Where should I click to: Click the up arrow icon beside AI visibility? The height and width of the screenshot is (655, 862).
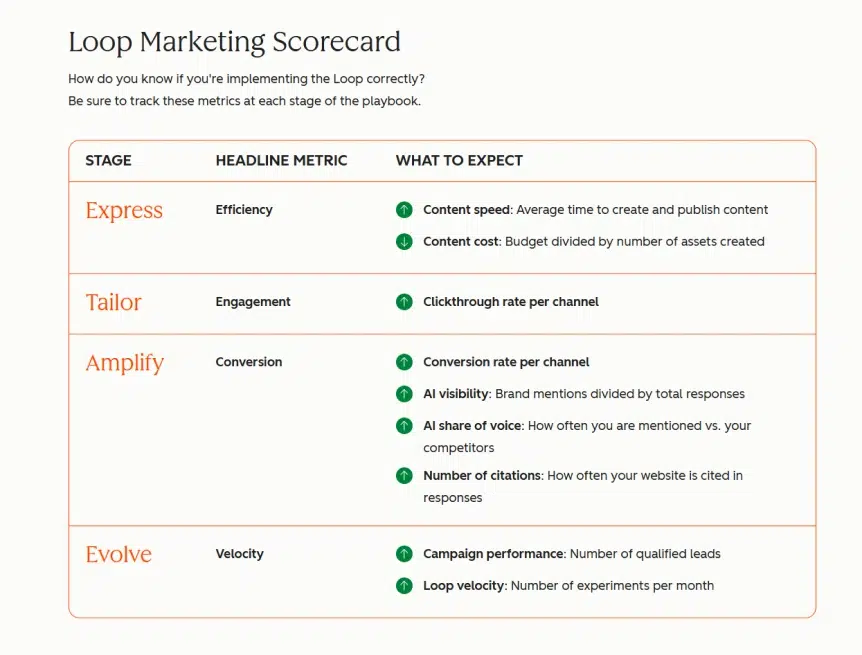404,394
